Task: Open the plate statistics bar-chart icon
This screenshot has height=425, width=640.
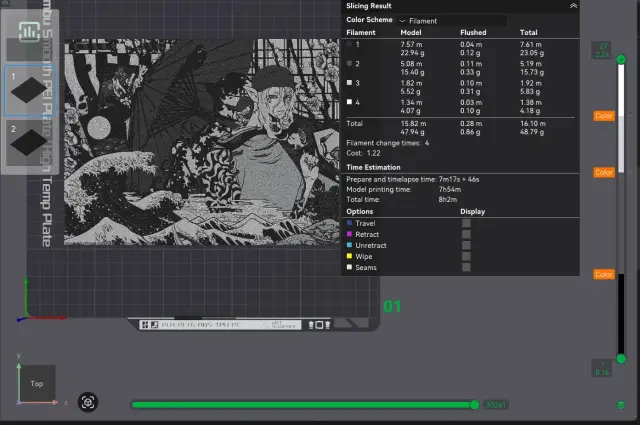Action: point(29,31)
